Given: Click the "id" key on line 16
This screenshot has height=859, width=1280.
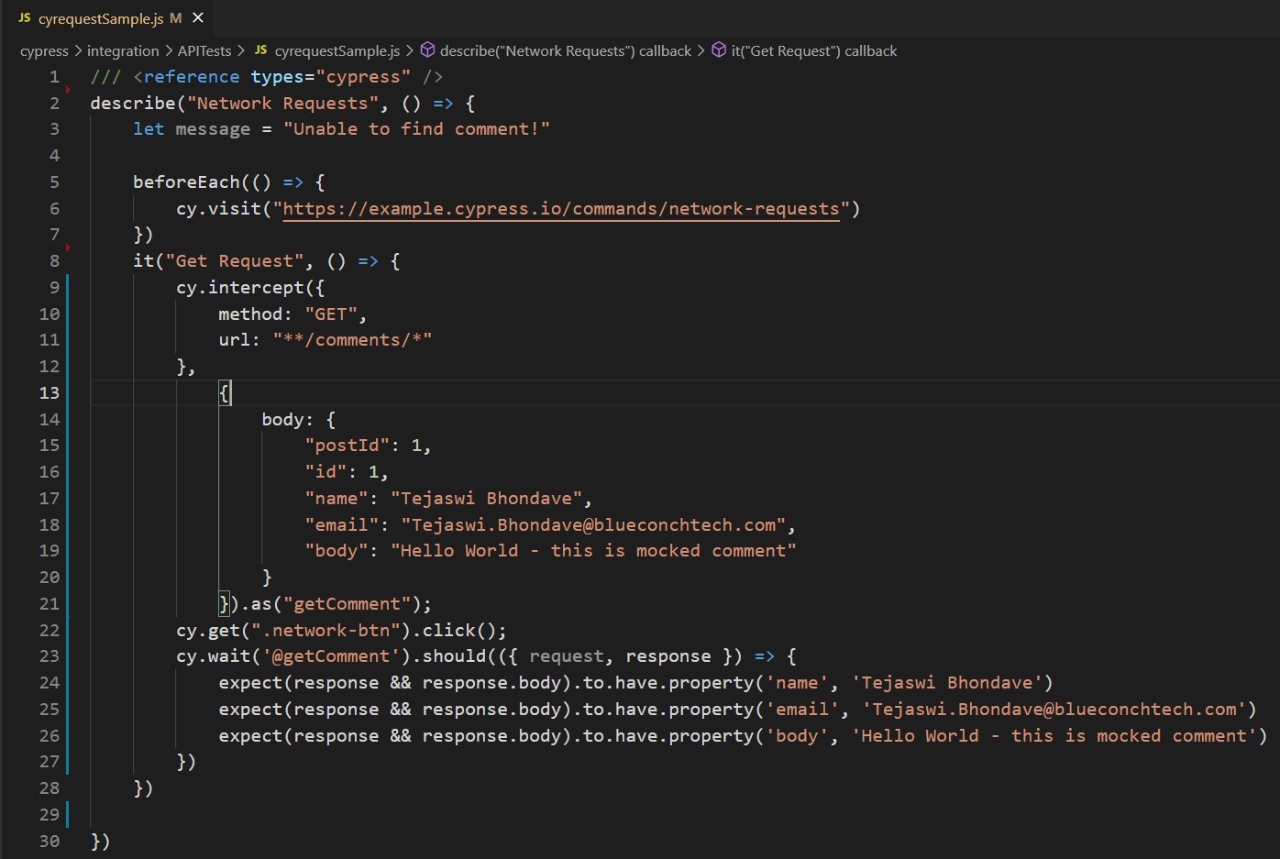Looking at the screenshot, I should tap(326, 472).
